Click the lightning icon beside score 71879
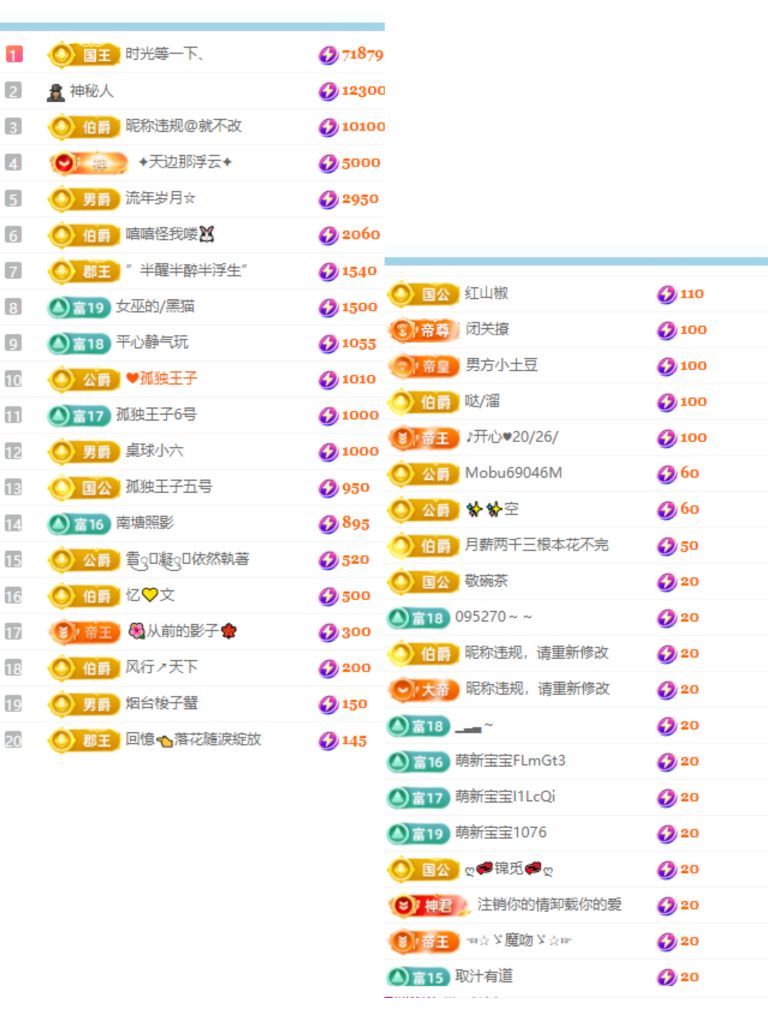The width and height of the screenshot is (768, 1024). (x=328, y=55)
